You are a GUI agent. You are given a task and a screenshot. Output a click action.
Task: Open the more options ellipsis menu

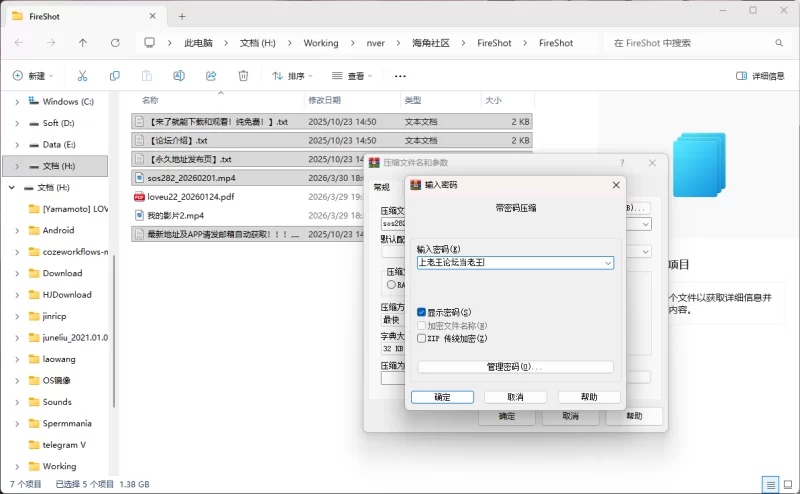pos(400,76)
